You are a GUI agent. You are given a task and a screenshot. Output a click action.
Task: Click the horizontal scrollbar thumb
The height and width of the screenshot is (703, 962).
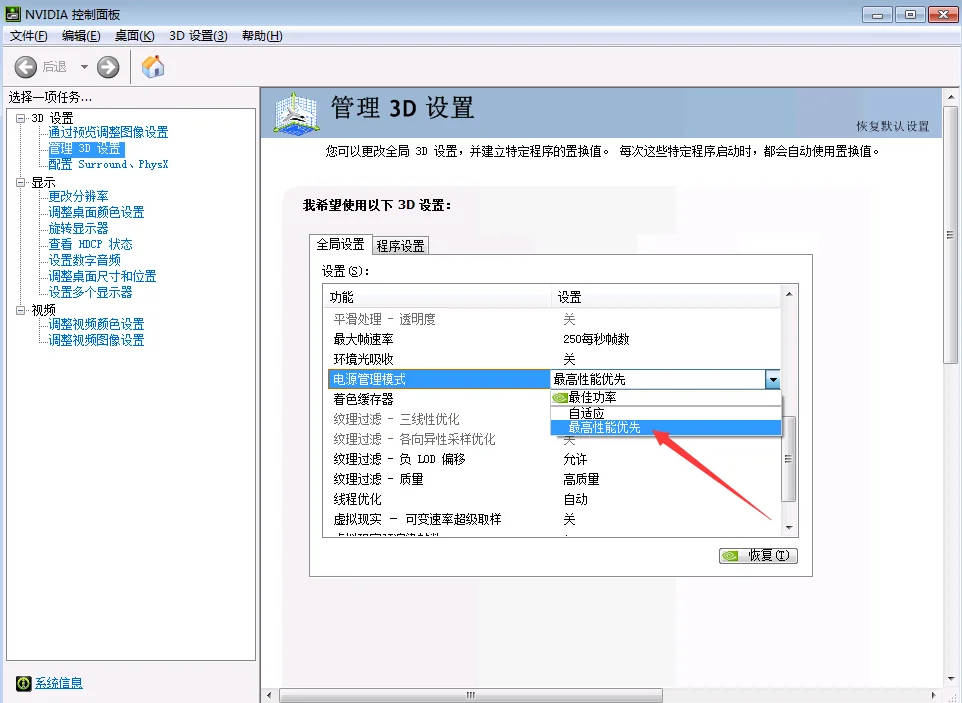[471, 696]
